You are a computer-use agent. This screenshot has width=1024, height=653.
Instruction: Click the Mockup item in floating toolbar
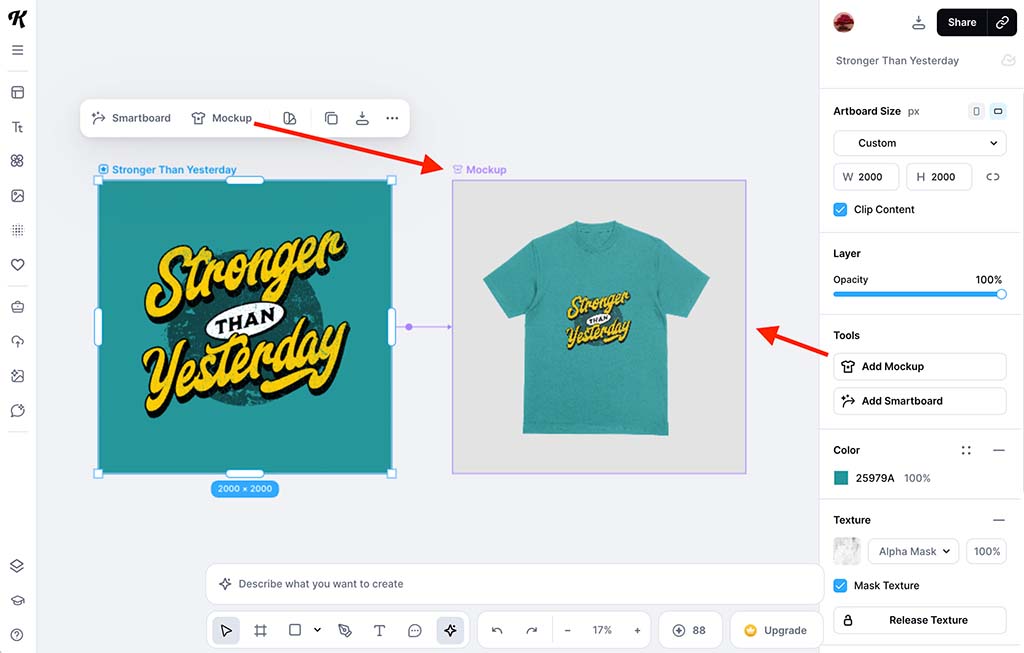(x=222, y=118)
